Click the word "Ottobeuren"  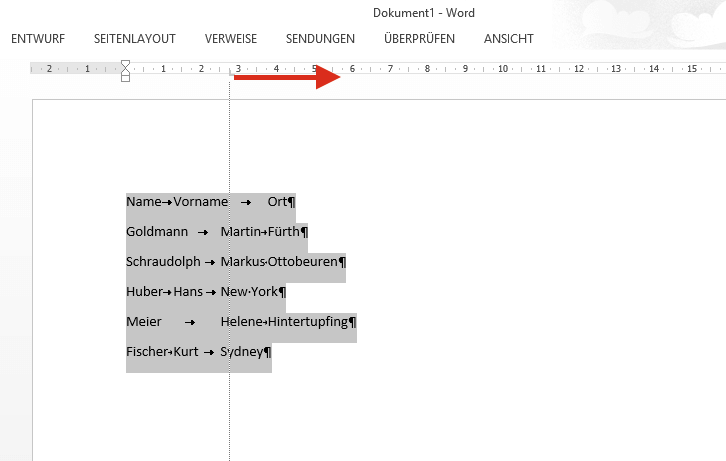(303, 262)
